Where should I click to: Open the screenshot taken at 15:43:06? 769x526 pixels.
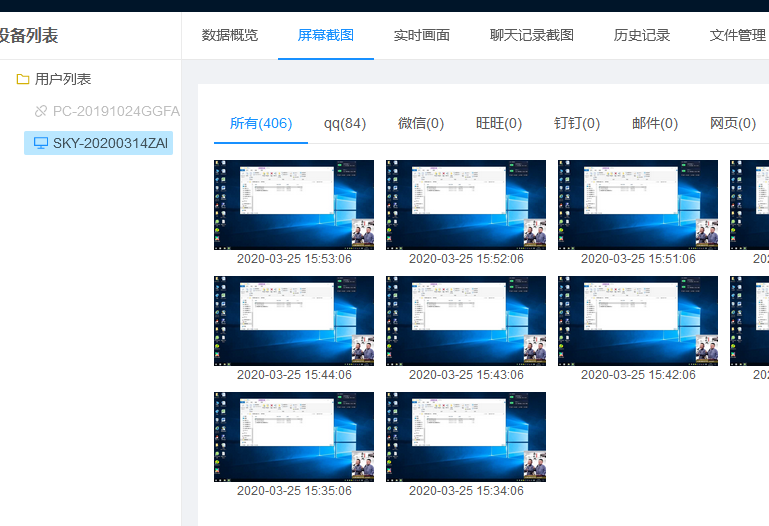(x=466, y=321)
